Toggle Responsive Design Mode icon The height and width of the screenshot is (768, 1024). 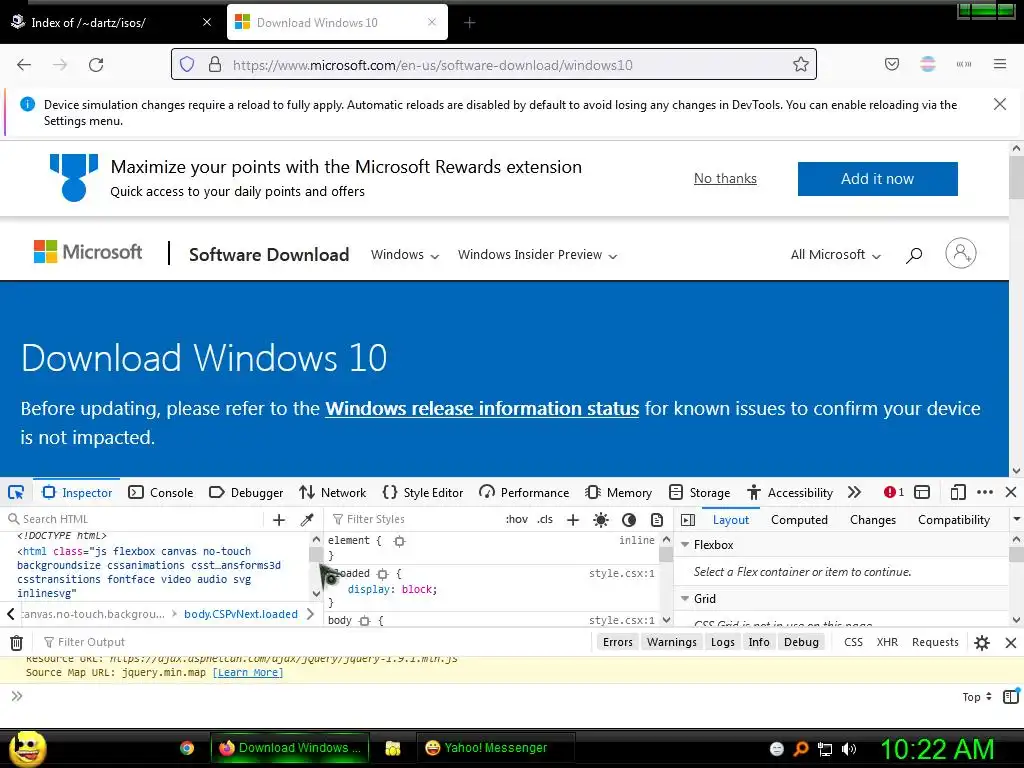pyautogui.click(x=958, y=492)
